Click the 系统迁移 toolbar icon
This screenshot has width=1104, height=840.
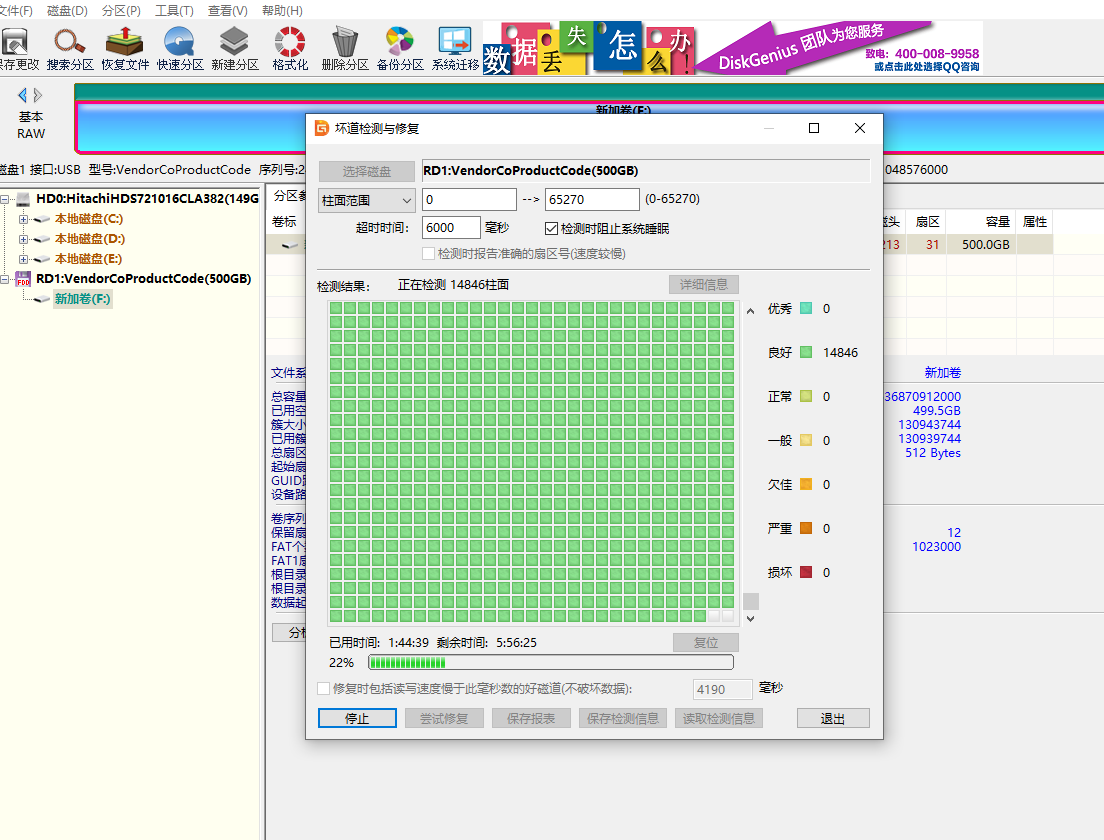click(455, 49)
